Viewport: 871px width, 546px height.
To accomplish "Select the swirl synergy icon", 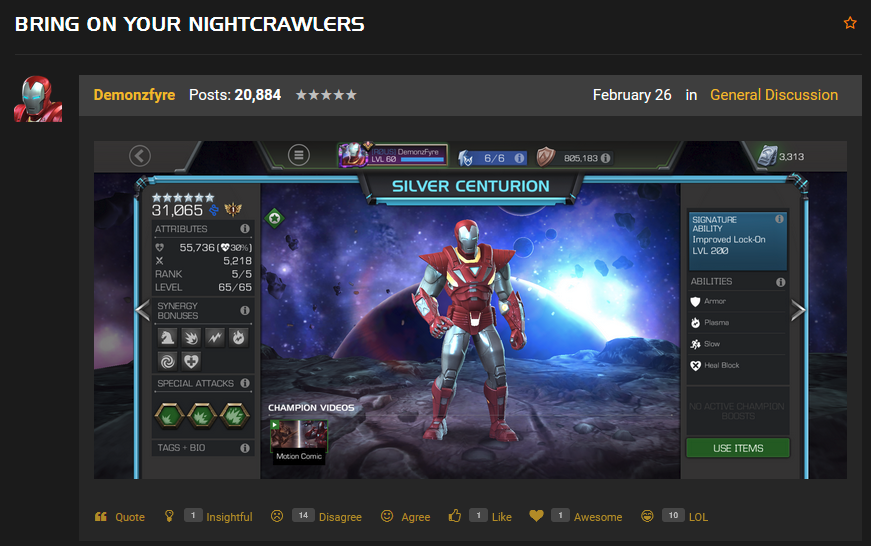I will pos(167,362).
